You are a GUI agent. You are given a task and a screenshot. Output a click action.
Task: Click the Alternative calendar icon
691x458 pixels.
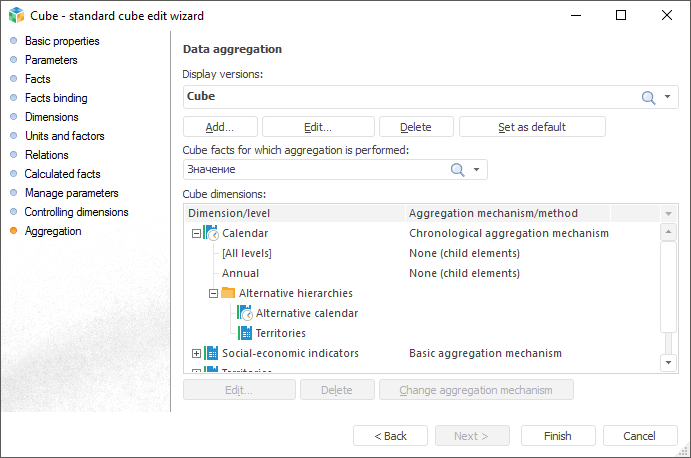[x=245, y=313]
